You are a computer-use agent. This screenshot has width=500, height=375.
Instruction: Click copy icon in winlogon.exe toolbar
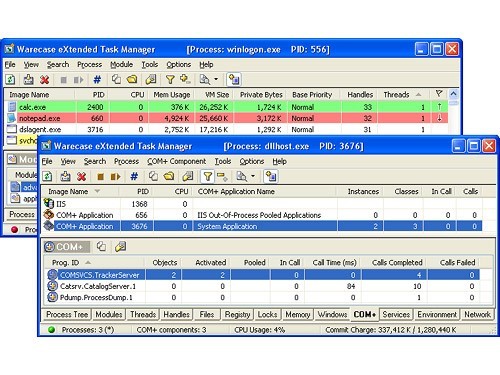[116, 79]
